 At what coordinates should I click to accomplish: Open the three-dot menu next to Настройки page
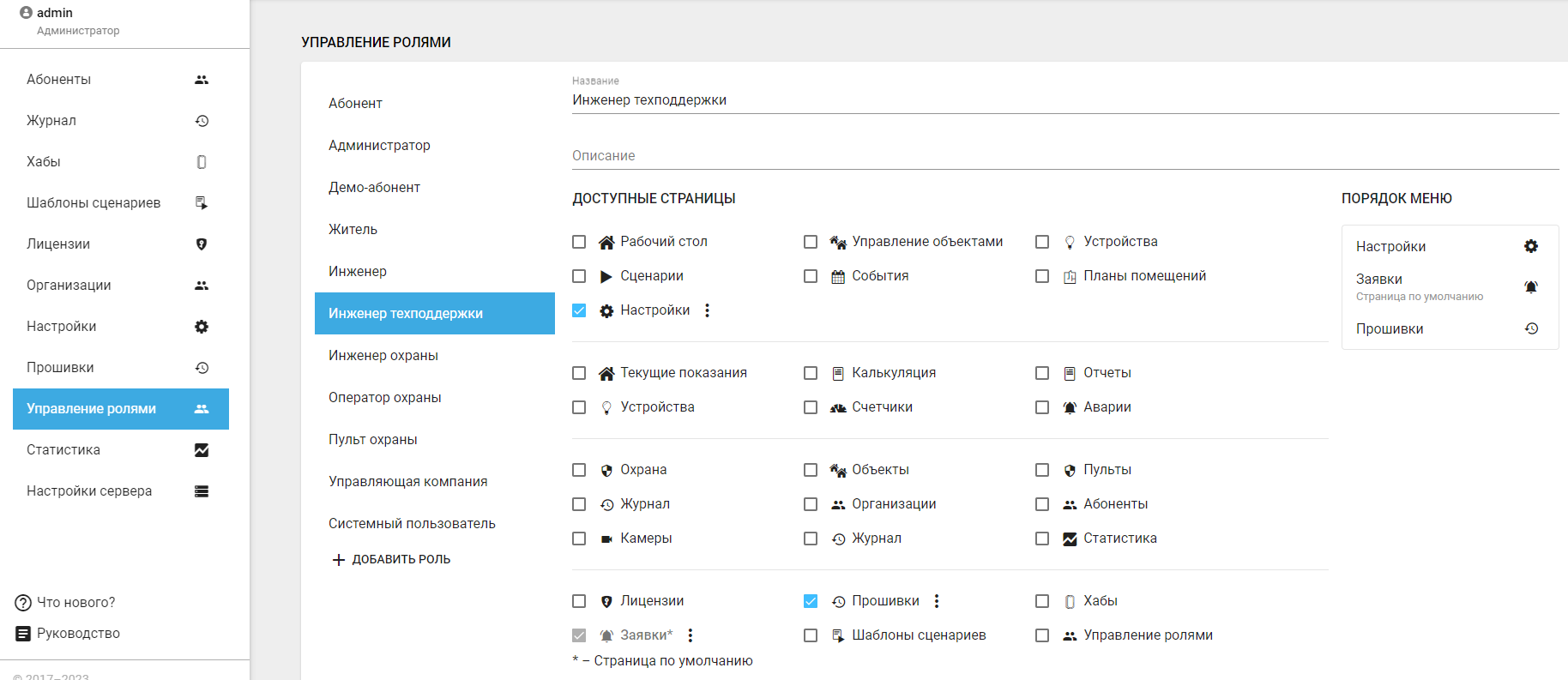click(708, 310)
